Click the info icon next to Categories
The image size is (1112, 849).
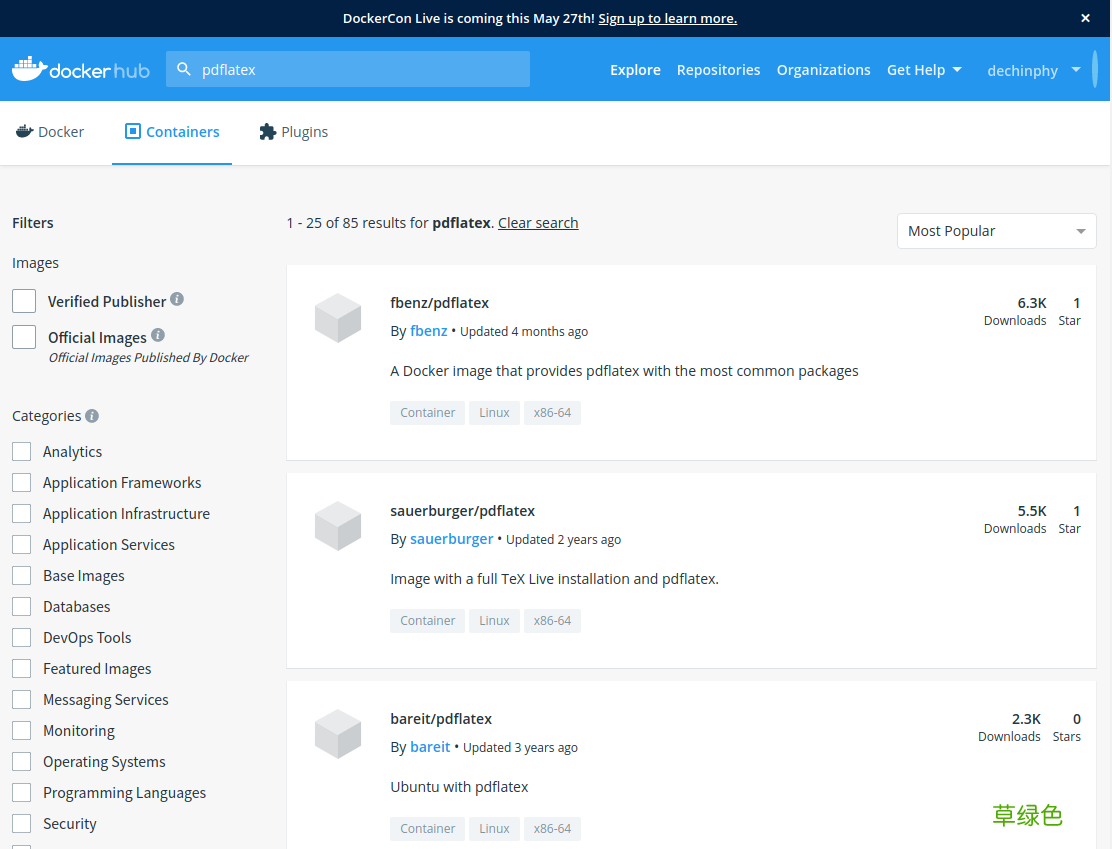[92, 415]
